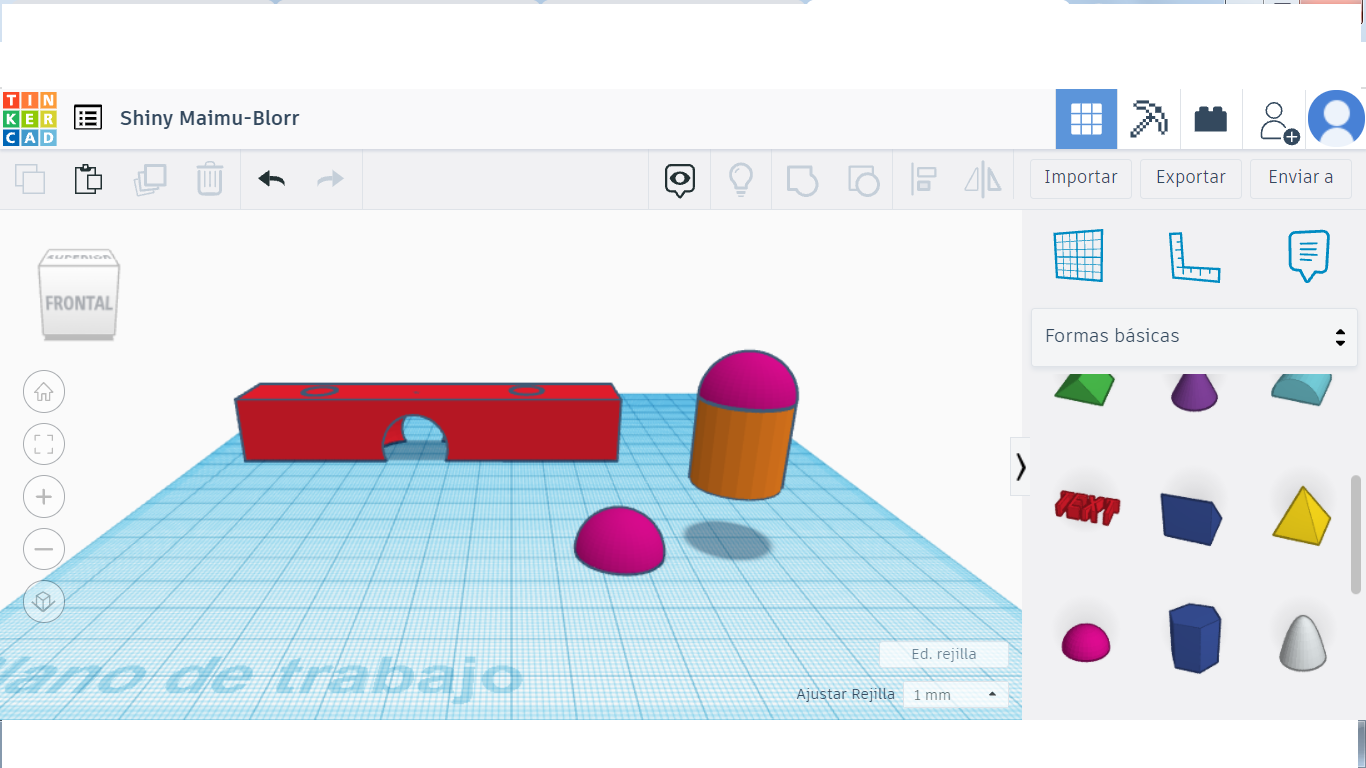Pick the dark blue wedge shape
The width and height of the screenshot is (1366, 768).
coord(1193,517)
